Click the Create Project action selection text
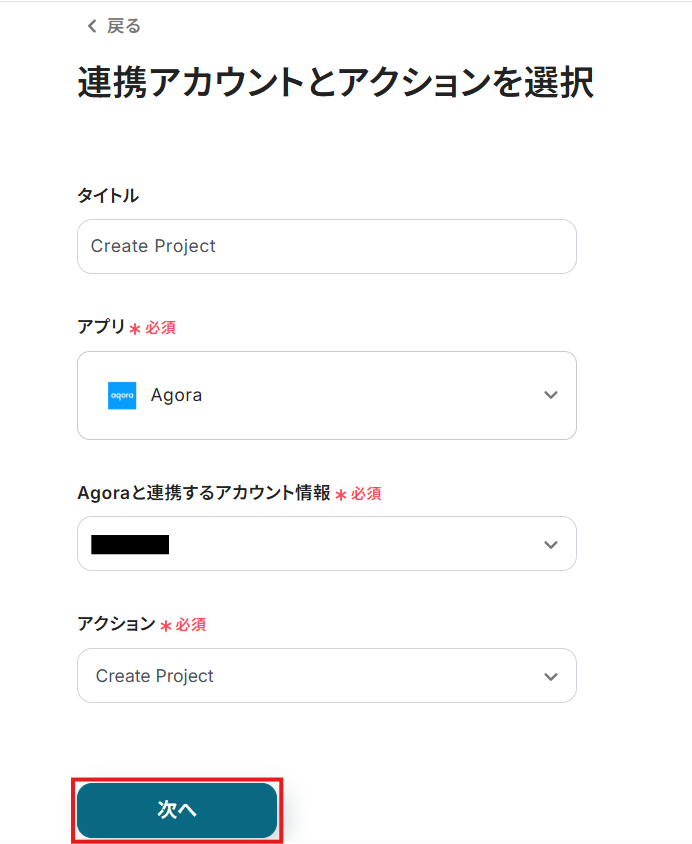The height and width of the screenshot is (844, 692). pyautogui.click(x=155, y=676)
